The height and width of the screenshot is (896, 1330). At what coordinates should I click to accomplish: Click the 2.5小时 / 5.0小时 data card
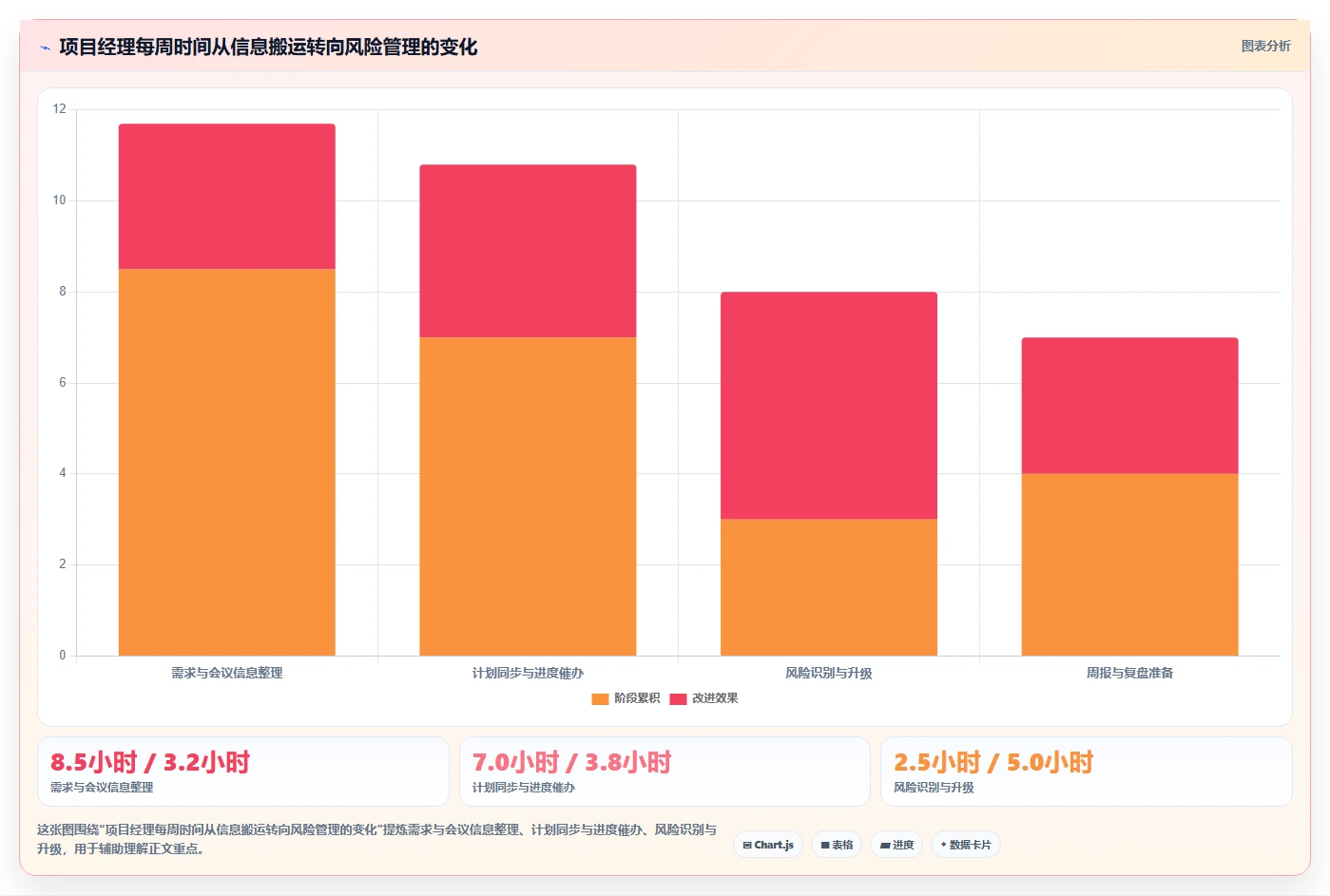pyautogui.click(x=1087, y=772)
